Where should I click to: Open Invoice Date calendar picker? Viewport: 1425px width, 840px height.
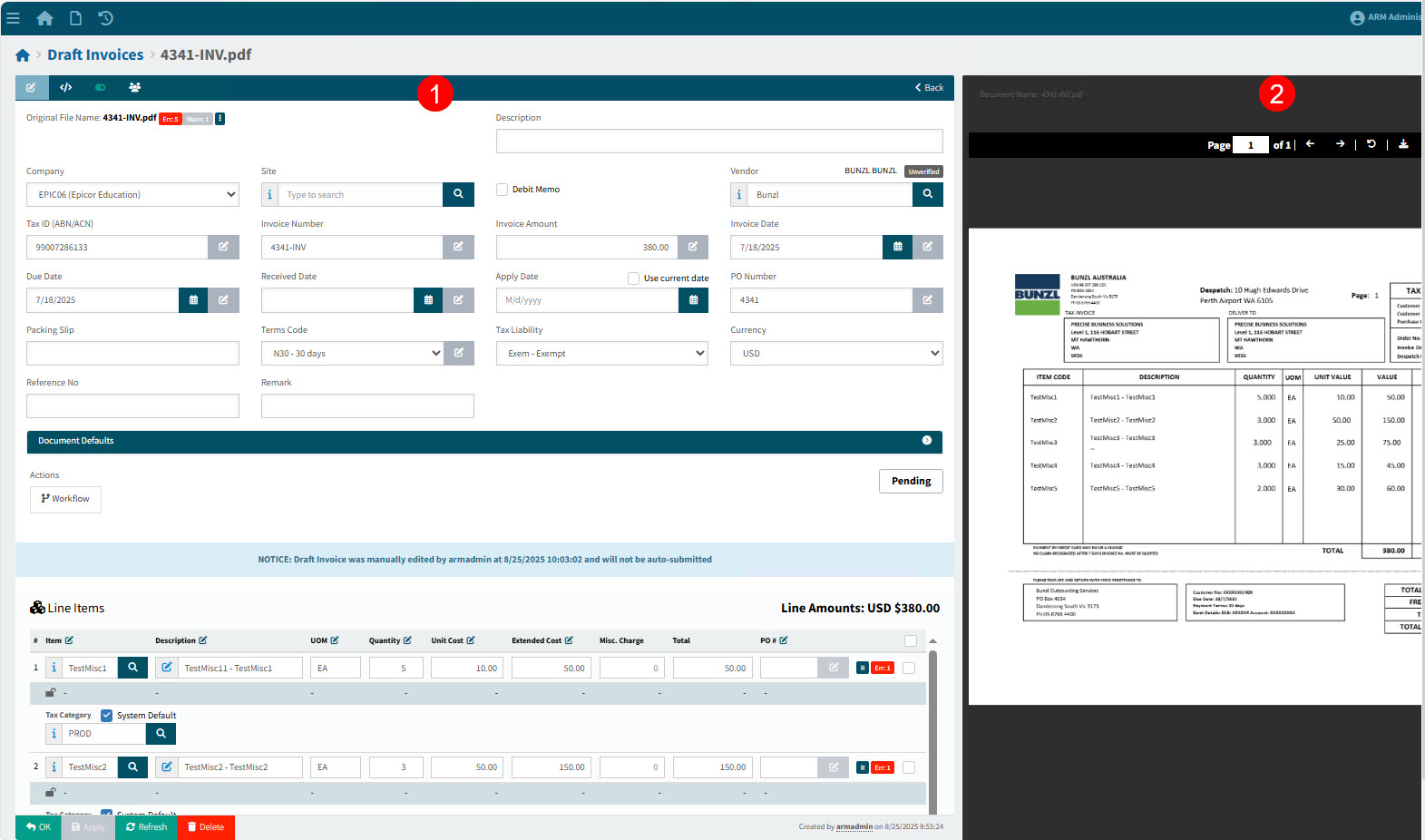click(897, 247)
